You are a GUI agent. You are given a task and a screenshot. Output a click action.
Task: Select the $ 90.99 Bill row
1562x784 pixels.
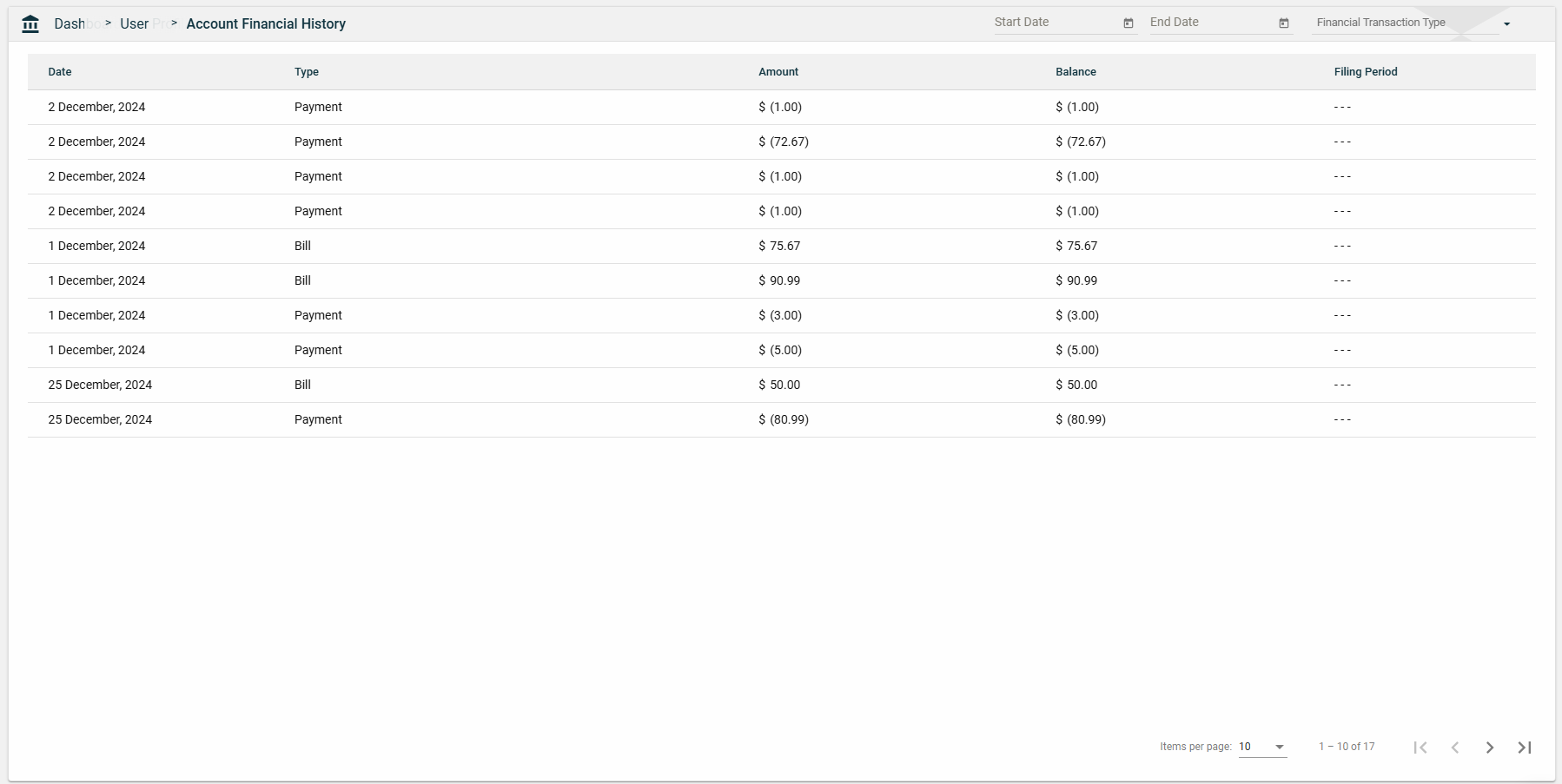pos(780,280)
